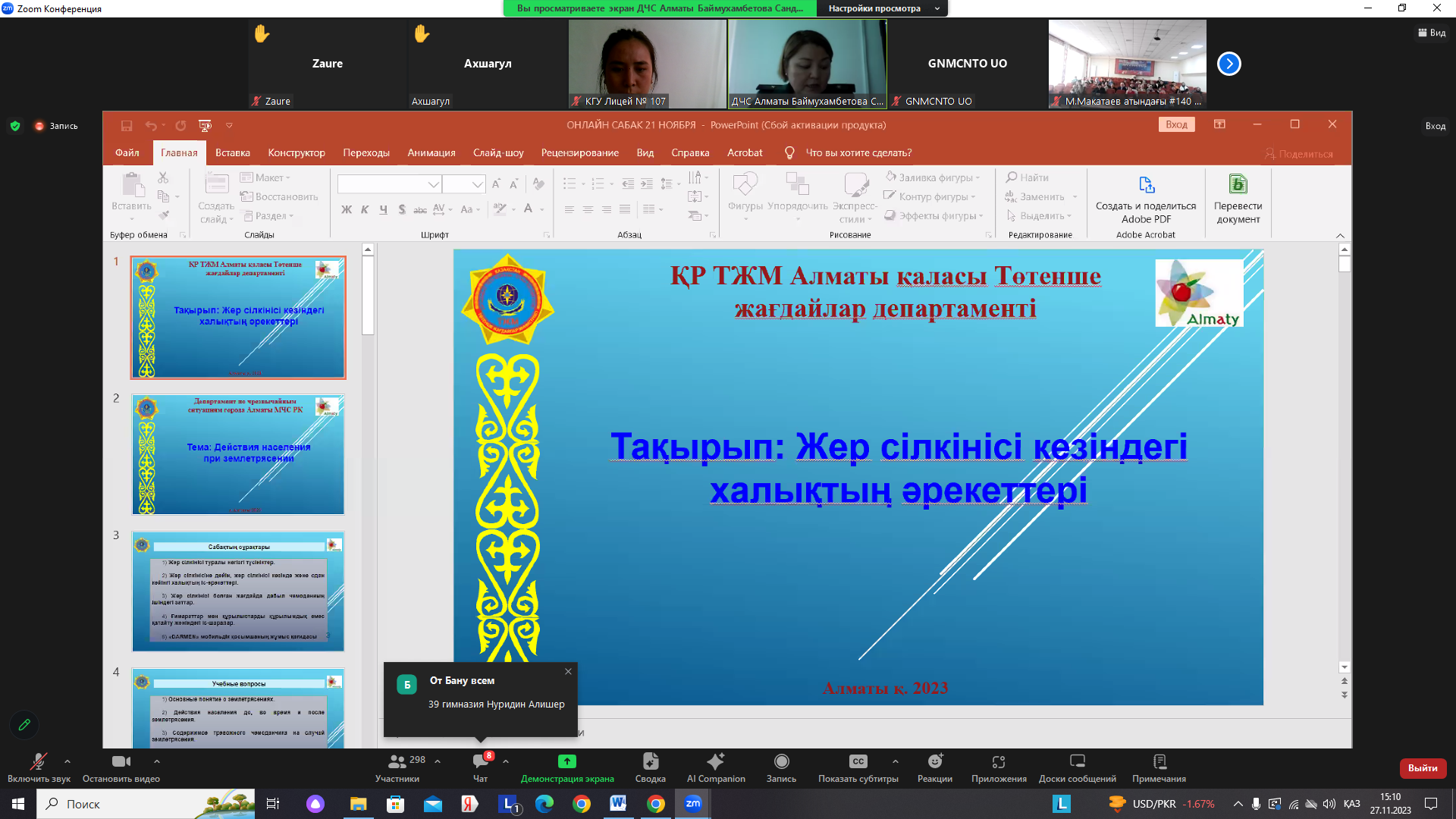
Task: Toggle bold Ж formatting
Action: pos(347,209)
